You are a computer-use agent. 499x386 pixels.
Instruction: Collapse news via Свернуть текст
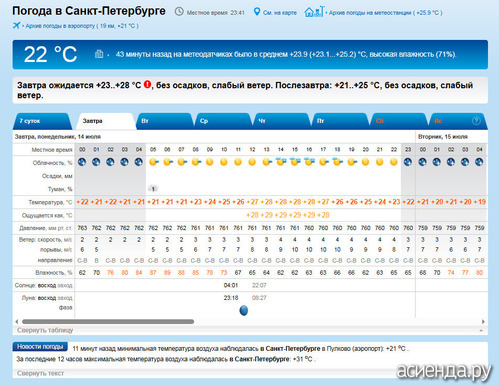[40, 373]
